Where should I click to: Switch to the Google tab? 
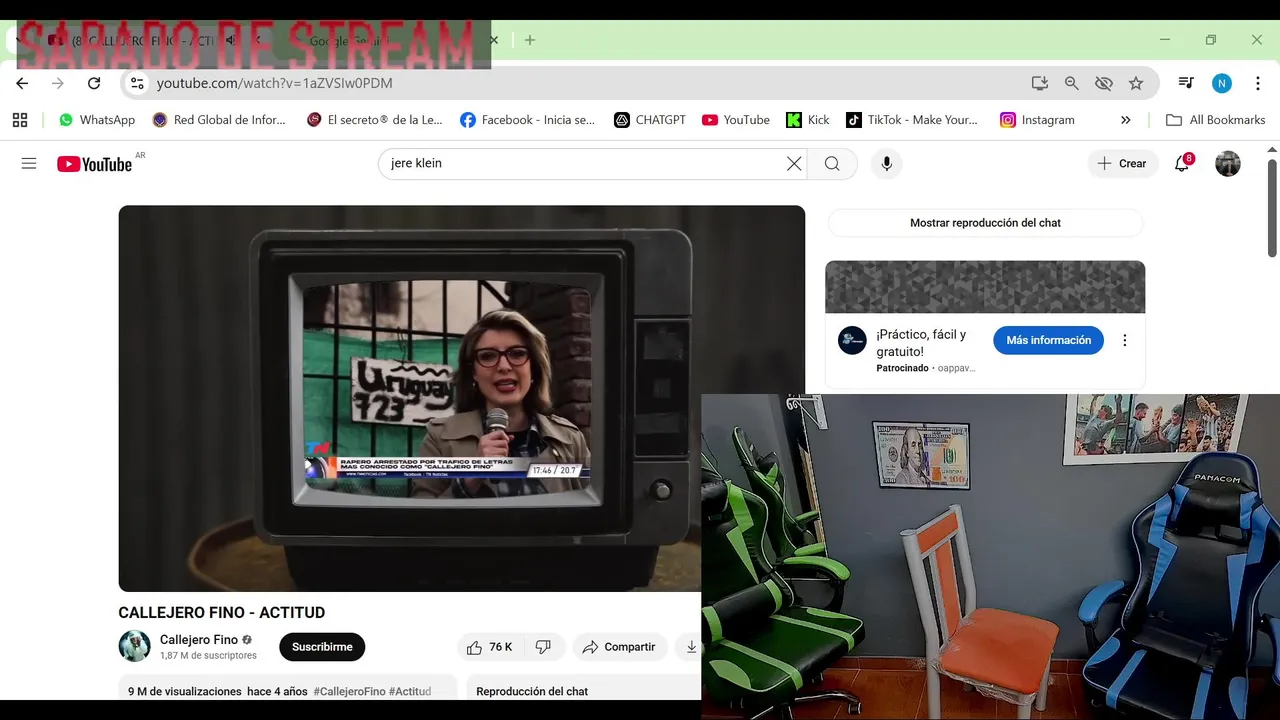tap(390, 40)
